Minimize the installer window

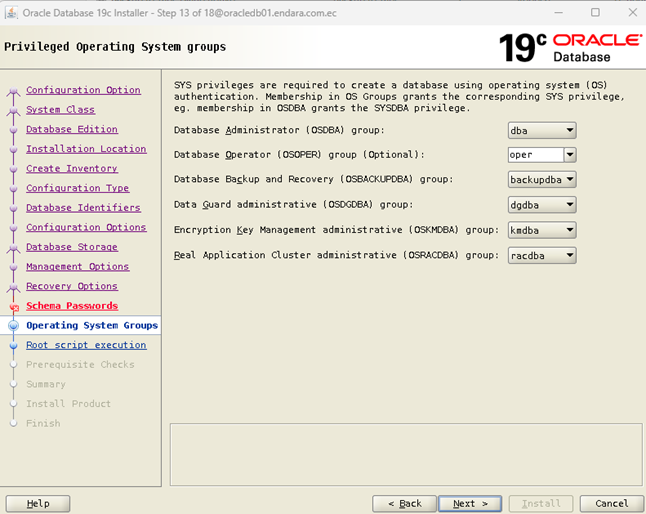tap(559, 13)
